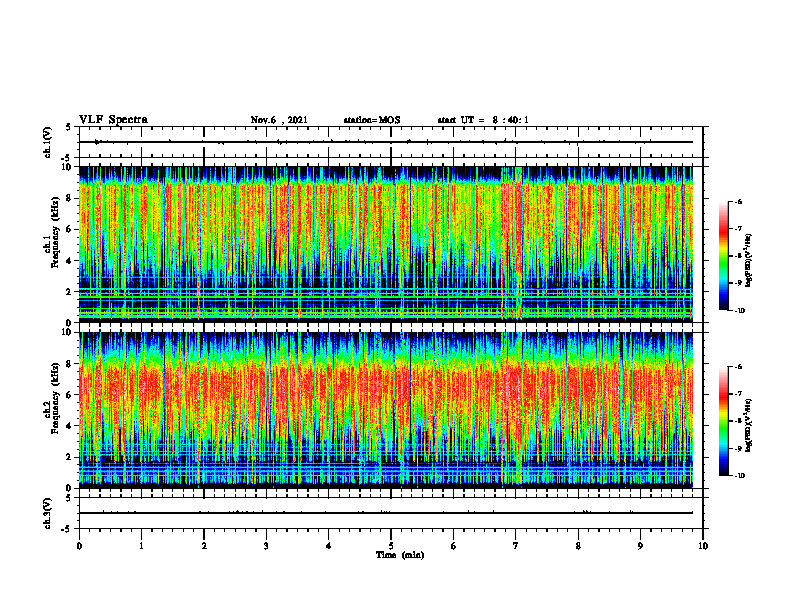Click the "4" minute tick on the time axis
The height and width of the screenshot is (612, 792).
point(329,546)
